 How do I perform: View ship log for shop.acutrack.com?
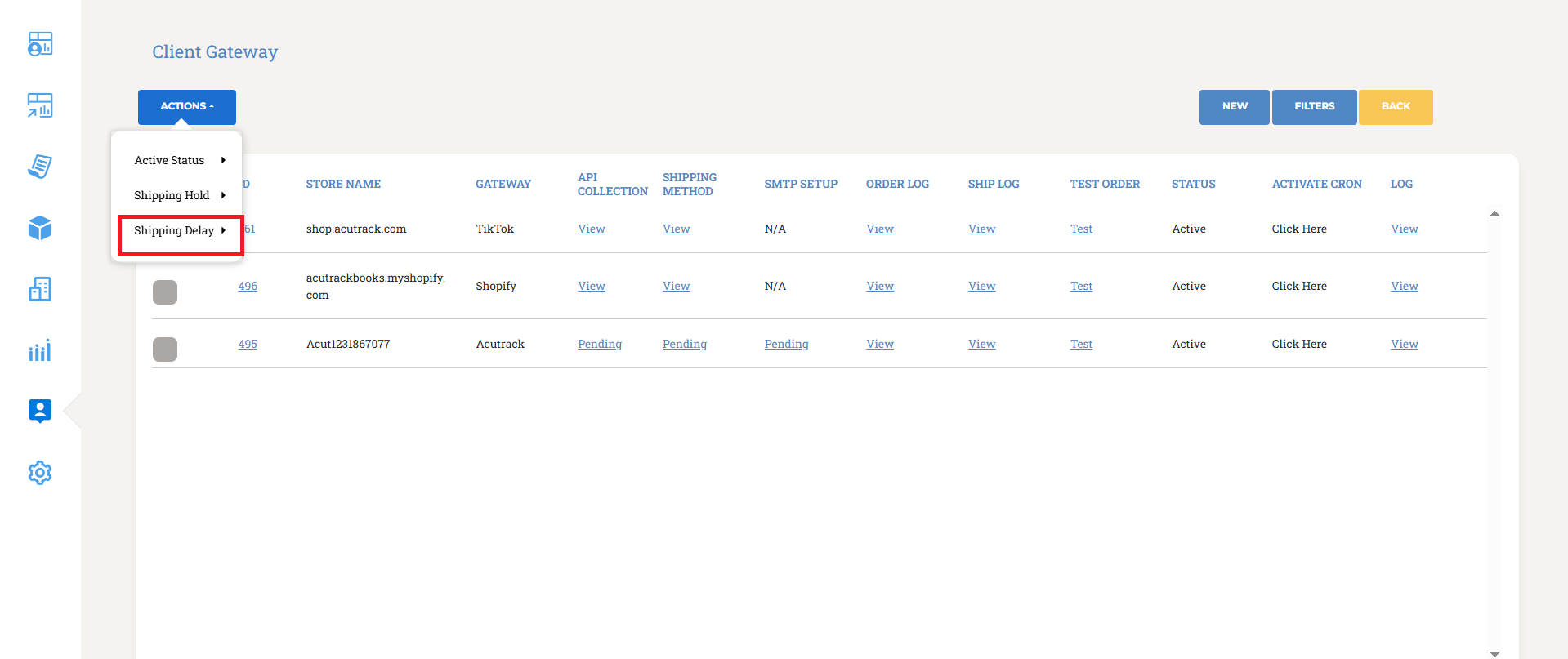982,229
